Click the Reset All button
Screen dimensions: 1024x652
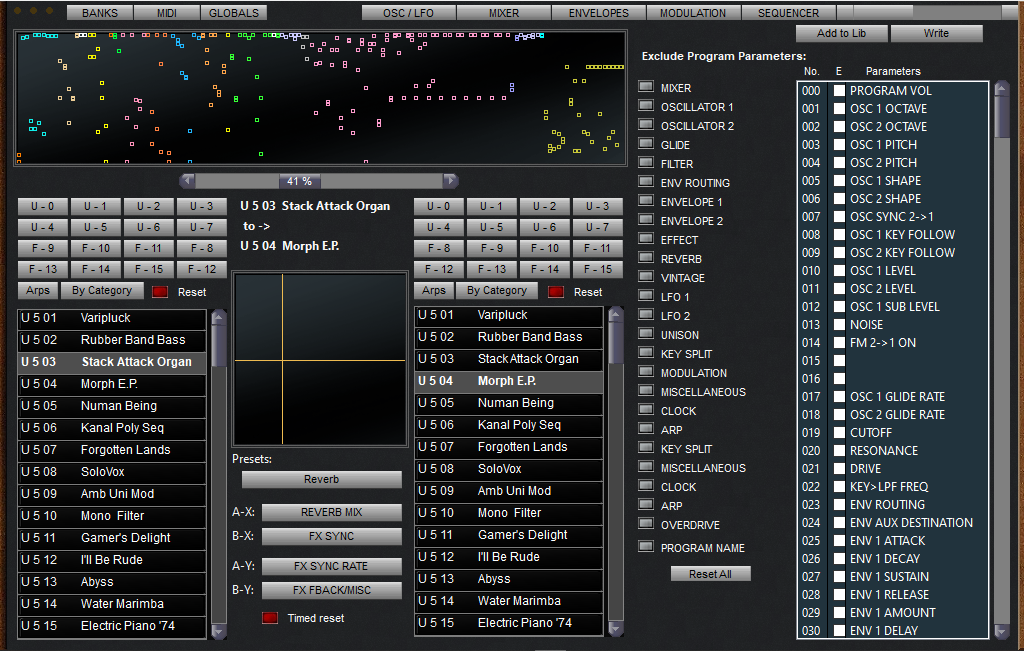[x=710, y=574]
